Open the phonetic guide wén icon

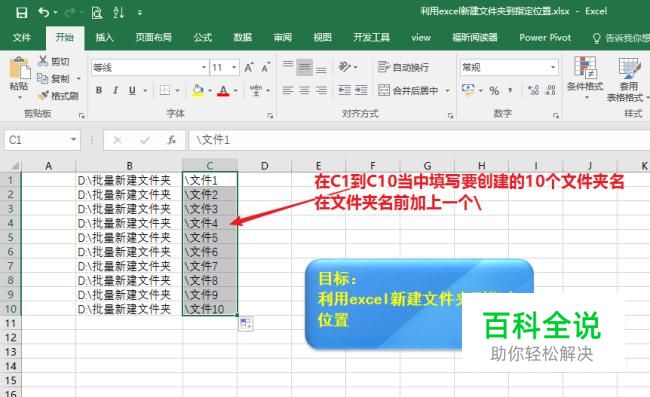256,90
